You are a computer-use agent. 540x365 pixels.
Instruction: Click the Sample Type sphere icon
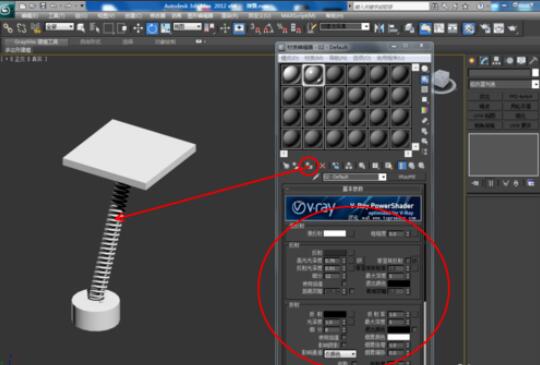point(425,69)
